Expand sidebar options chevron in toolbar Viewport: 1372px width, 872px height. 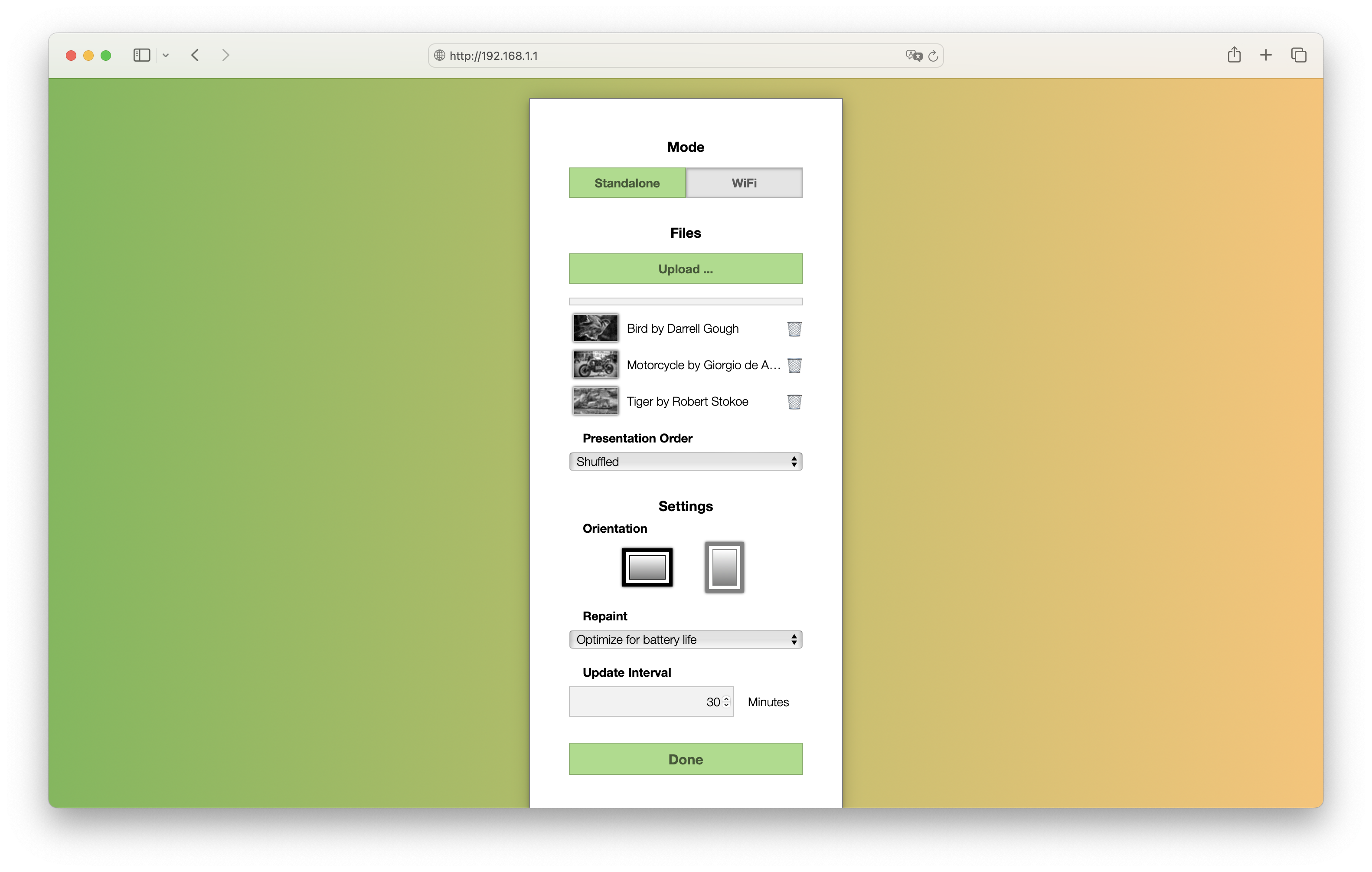pyautogui.click(x=166, y=55)
